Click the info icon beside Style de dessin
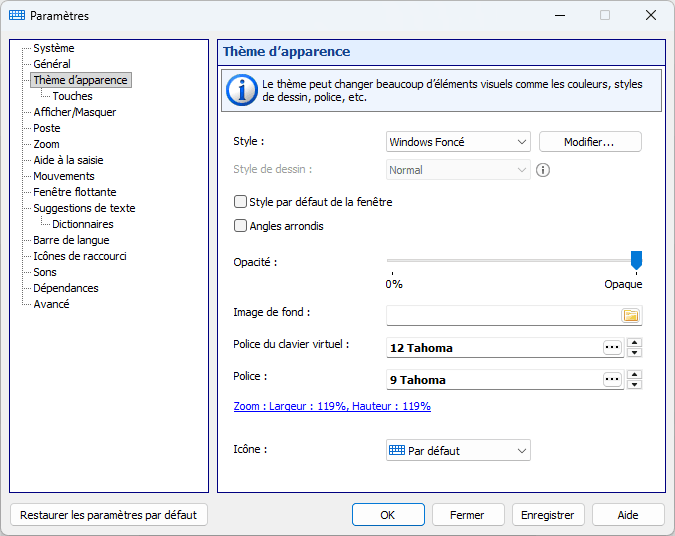 (x=542, y=170)
